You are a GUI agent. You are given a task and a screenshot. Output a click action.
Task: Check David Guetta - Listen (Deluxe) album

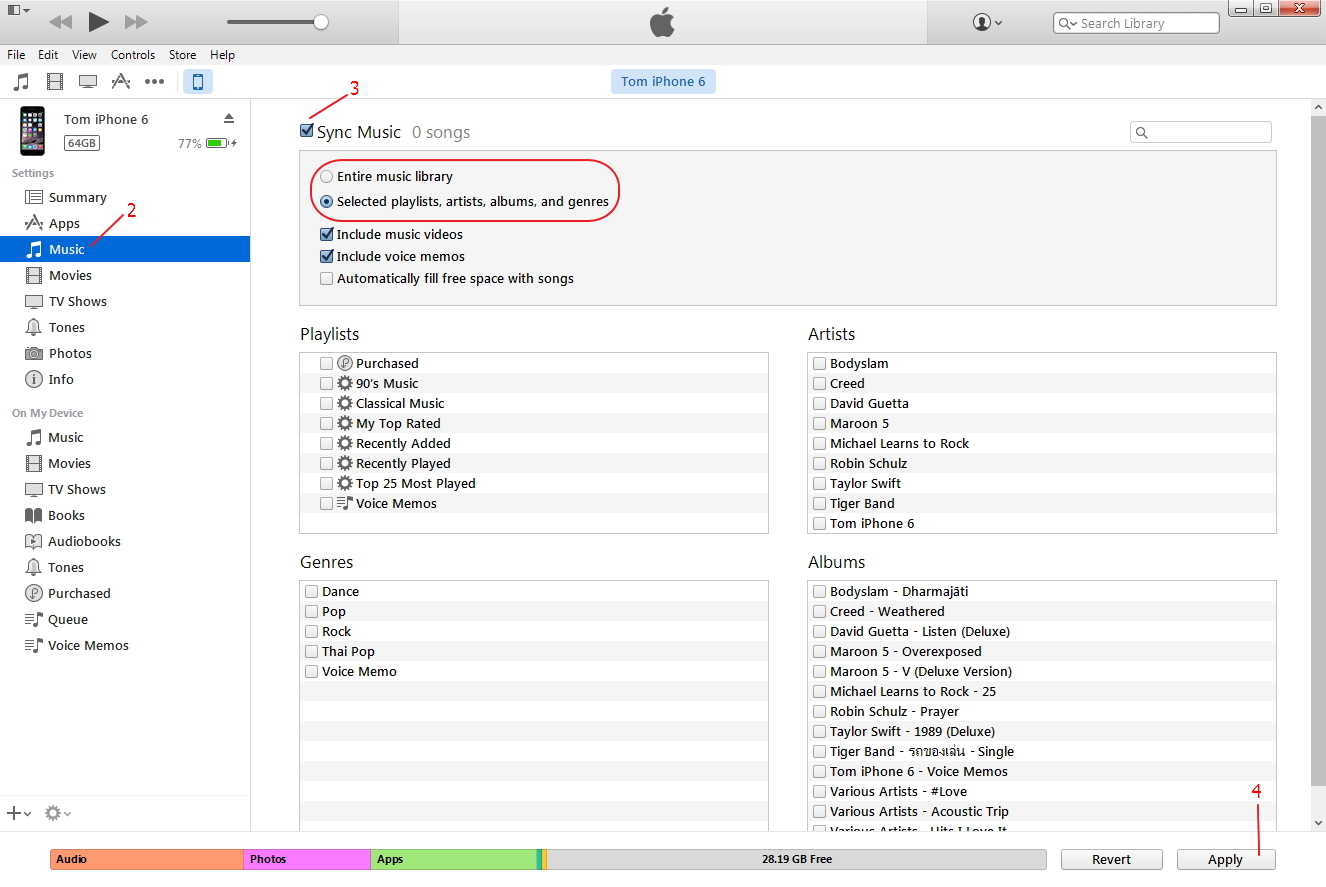click(x=819, y=631)
